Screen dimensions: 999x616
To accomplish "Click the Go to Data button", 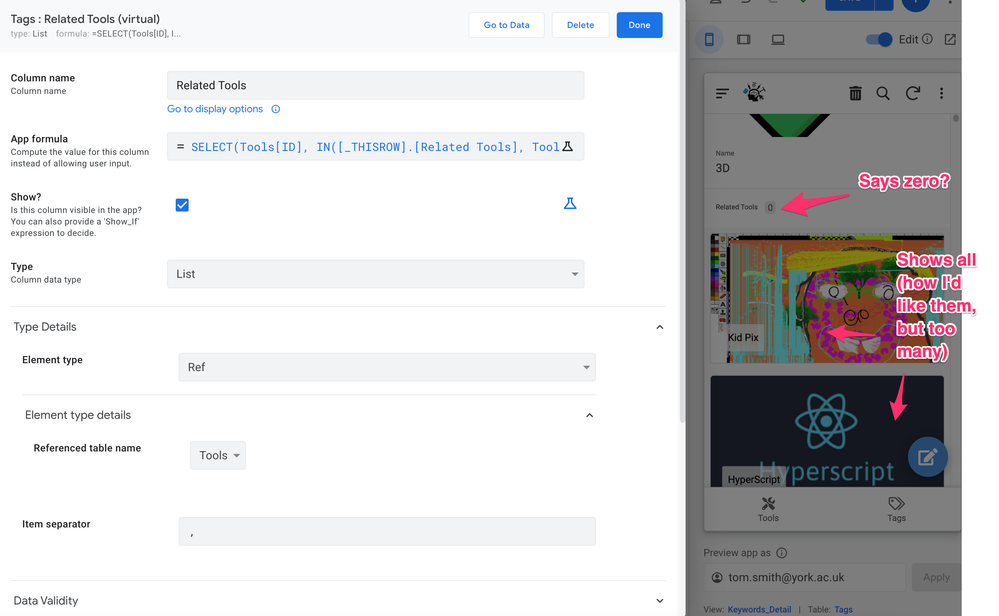I will [507, 25].
